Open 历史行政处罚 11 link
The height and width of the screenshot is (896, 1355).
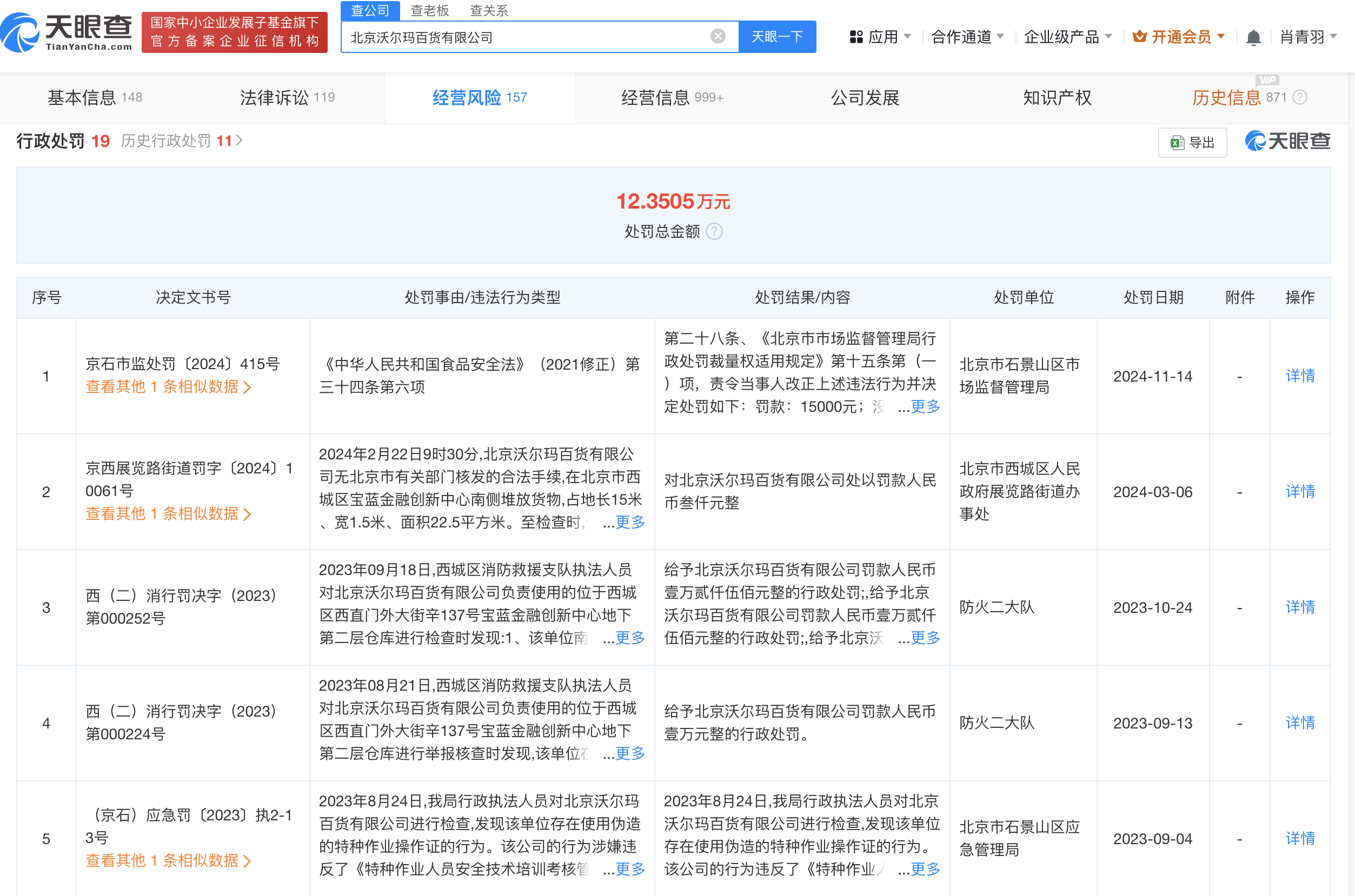(181, 141)
